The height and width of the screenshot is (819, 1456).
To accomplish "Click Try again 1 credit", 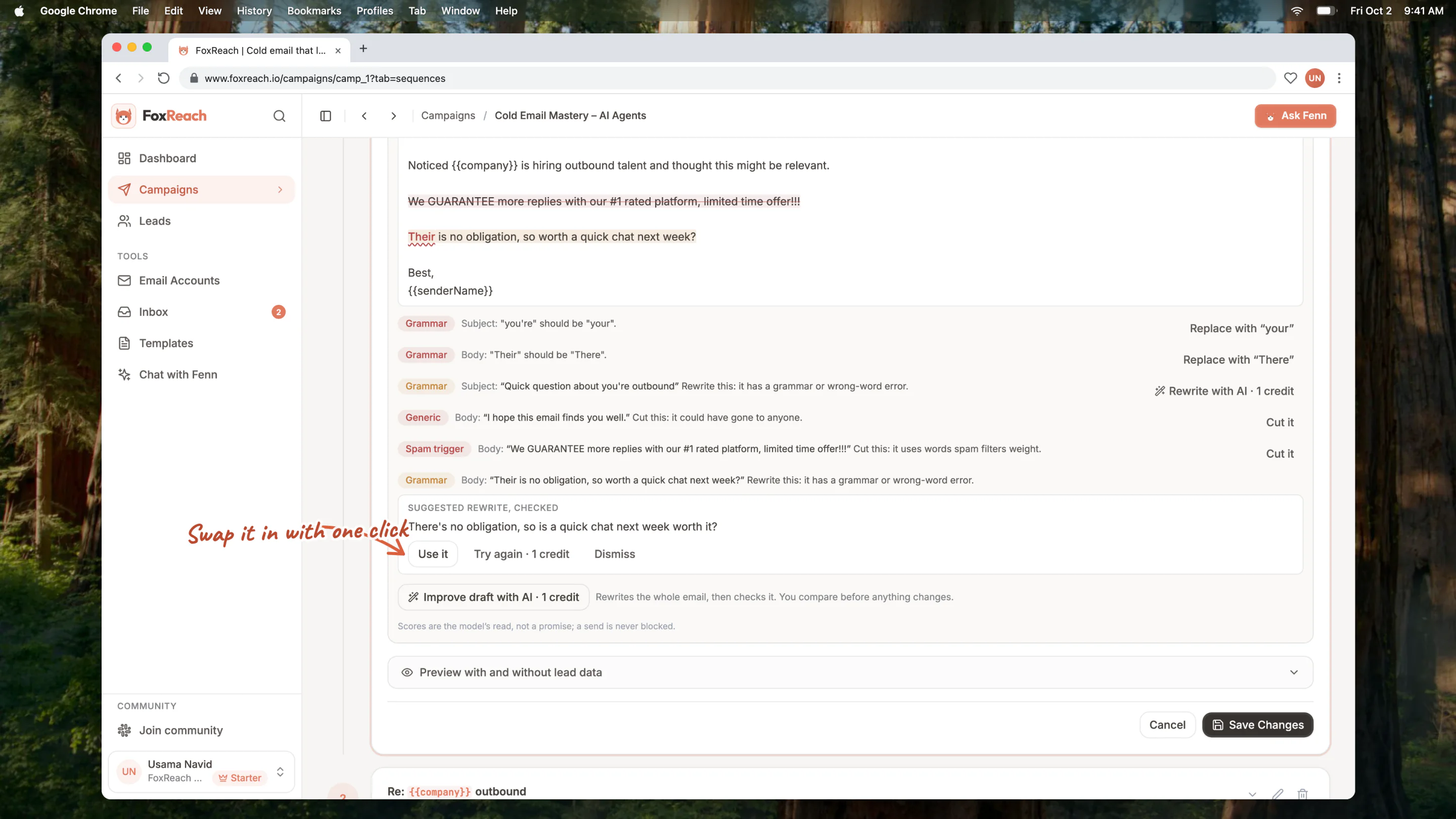I will (522, 554).
